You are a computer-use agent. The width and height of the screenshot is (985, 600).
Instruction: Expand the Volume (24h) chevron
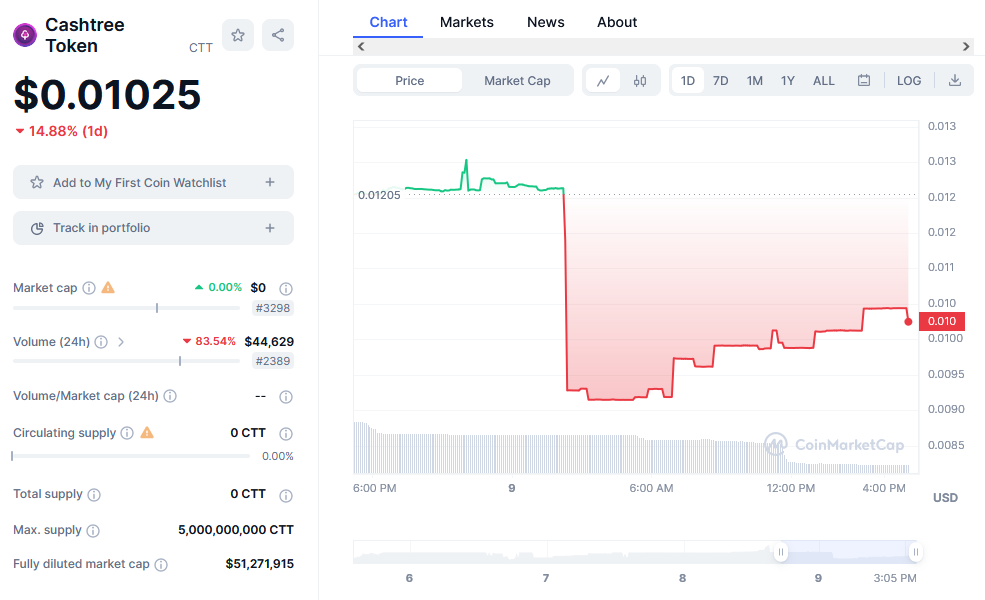(121, 342)
